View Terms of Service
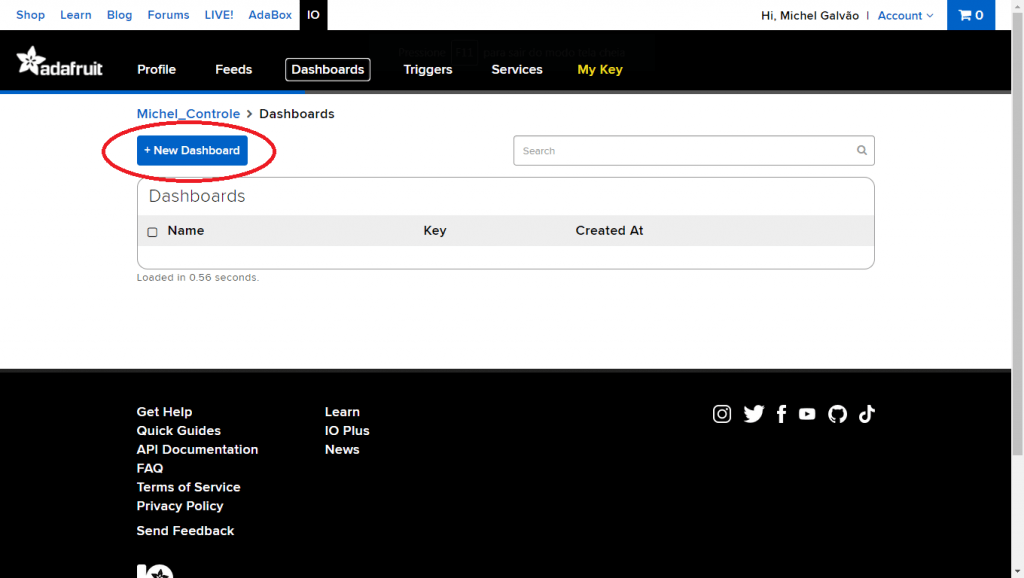Image resolution: width=1024 pixels, height=578 pixels. (x=188, y=487)
